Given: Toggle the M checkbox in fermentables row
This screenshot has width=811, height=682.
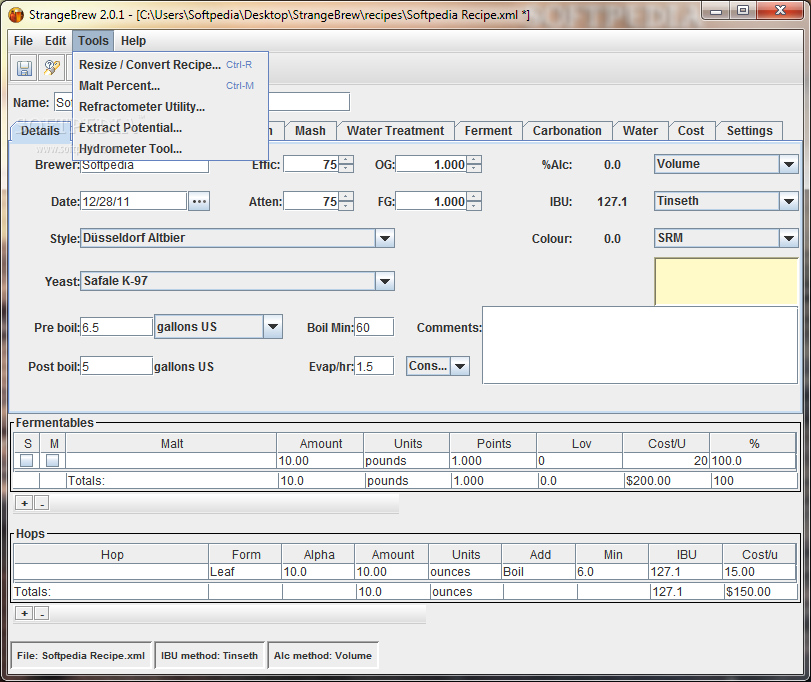Looking at the screenshot, I should (53, 460).
